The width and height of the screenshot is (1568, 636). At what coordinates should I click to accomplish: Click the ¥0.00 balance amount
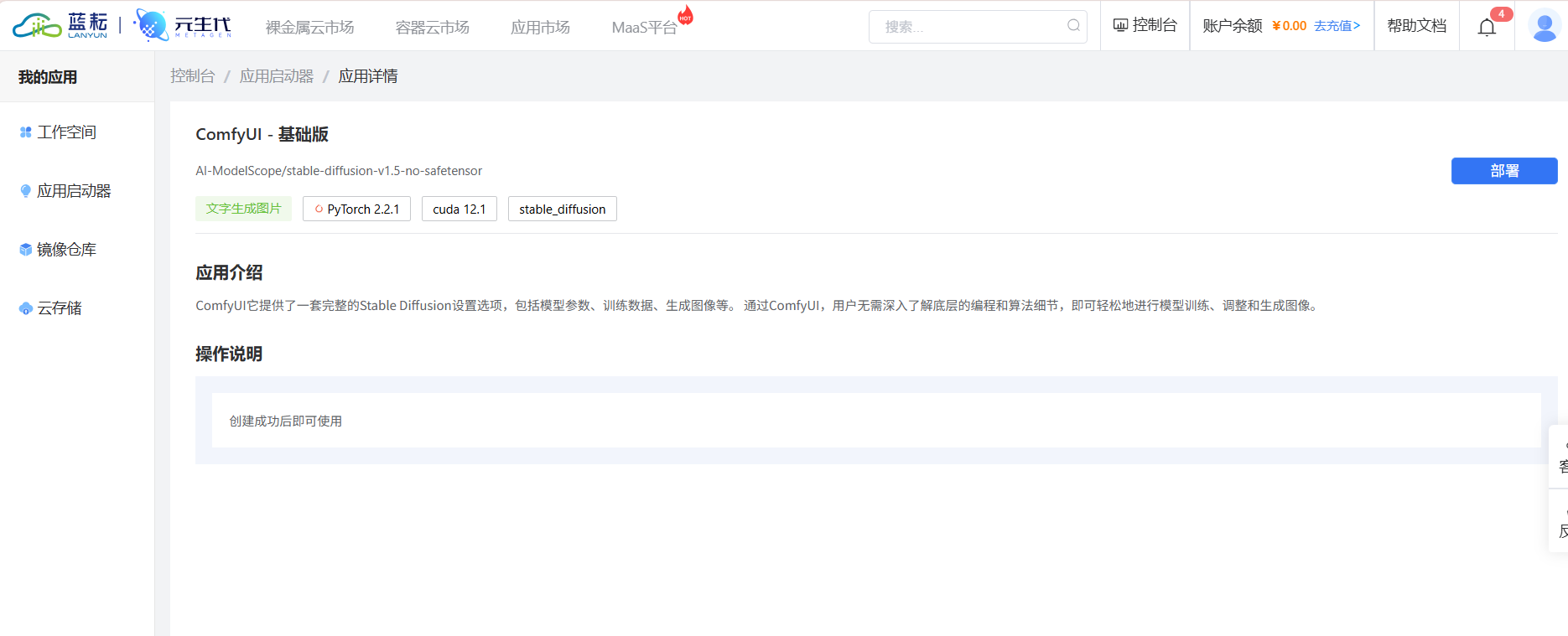tap(1289, 26)
